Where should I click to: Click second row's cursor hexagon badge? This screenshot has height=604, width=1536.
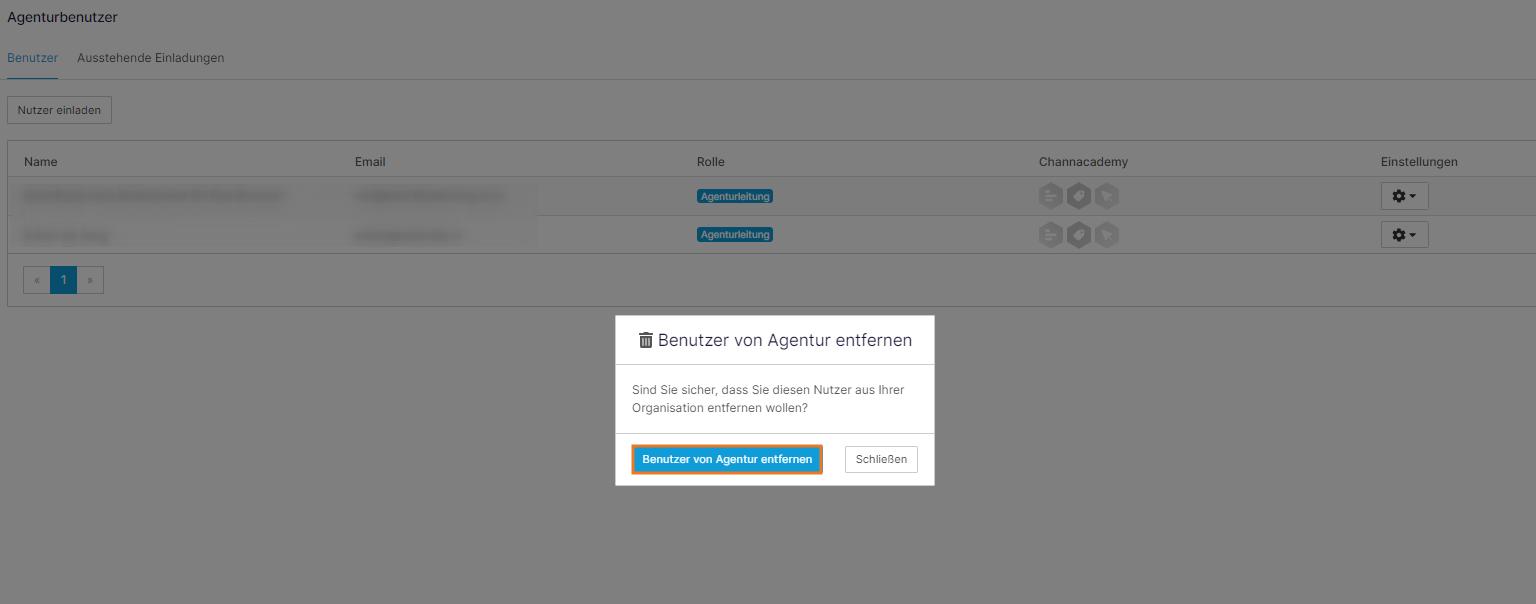pyautogui.click(x=1106, y=235)
